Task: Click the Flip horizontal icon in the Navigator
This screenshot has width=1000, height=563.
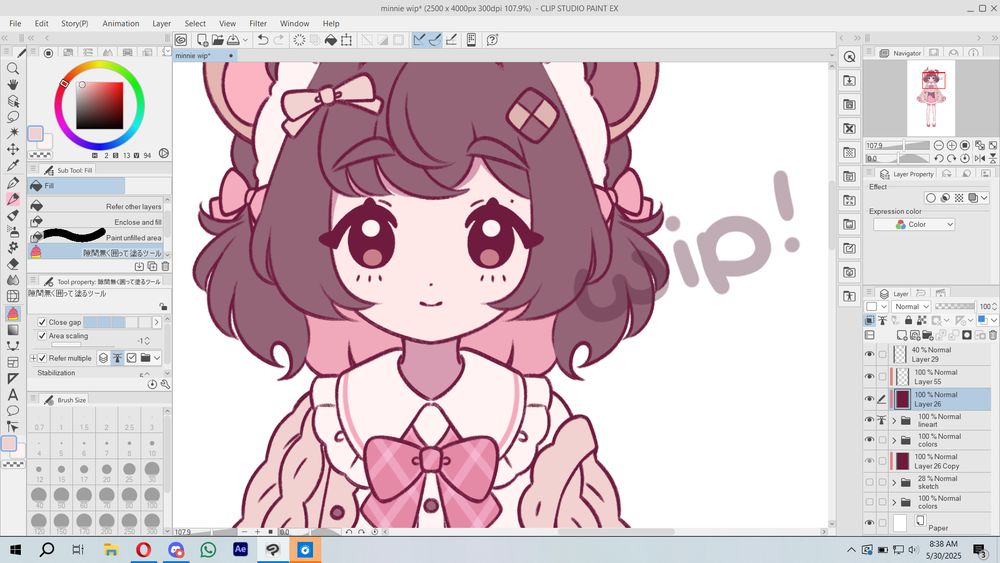Action: pyautogui.click(x=980, y=158)
